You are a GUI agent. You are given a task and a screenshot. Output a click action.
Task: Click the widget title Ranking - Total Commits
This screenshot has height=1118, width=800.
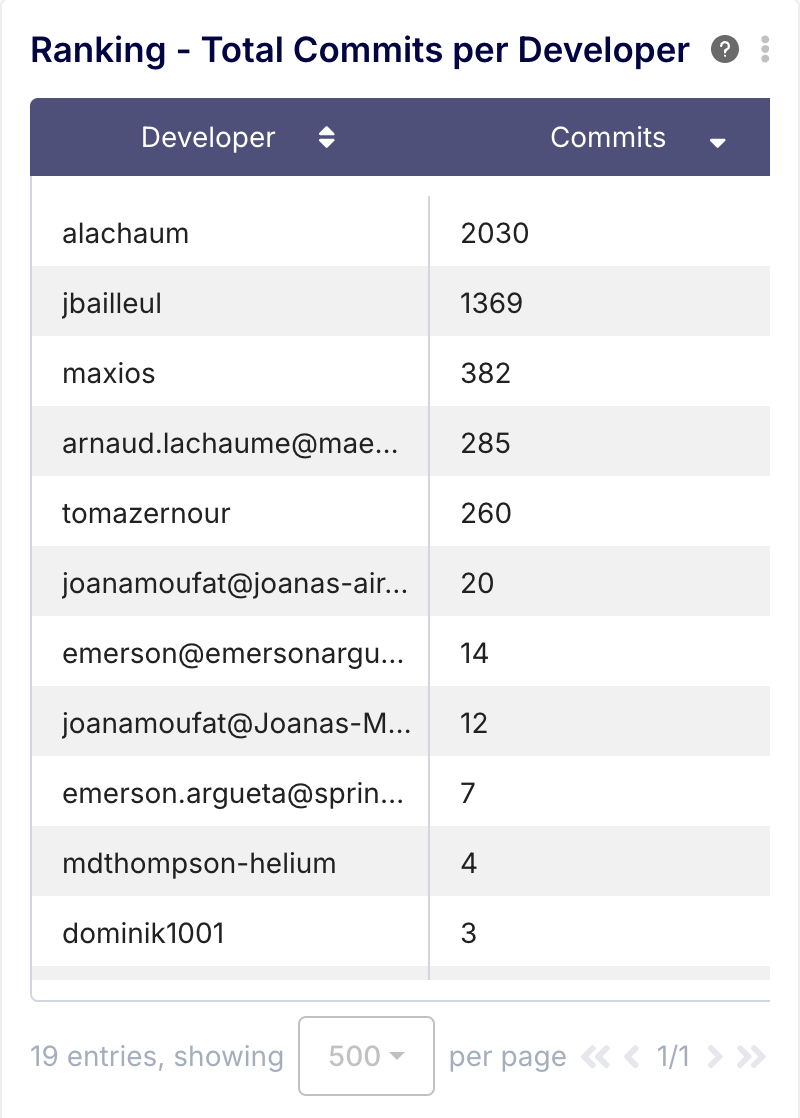point(360,49)
